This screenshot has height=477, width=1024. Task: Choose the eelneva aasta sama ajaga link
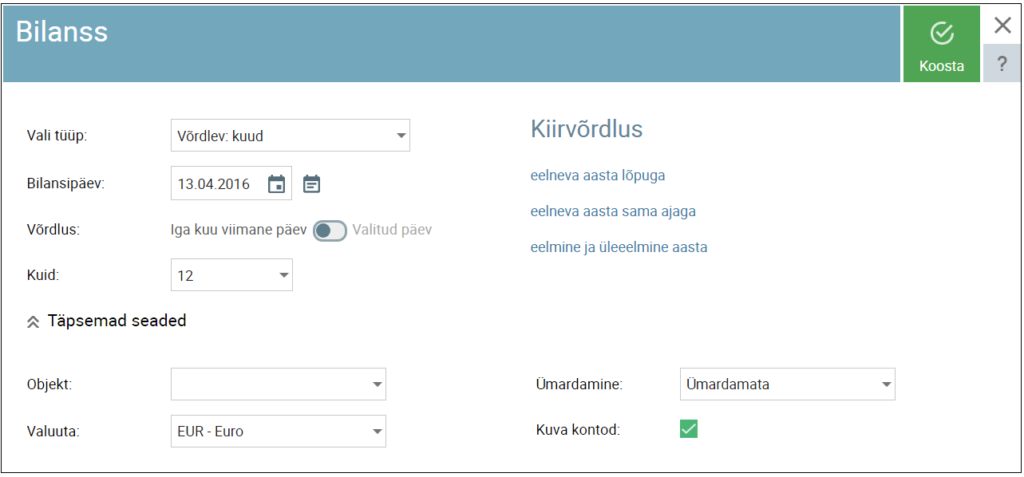[x=612, y=211]
